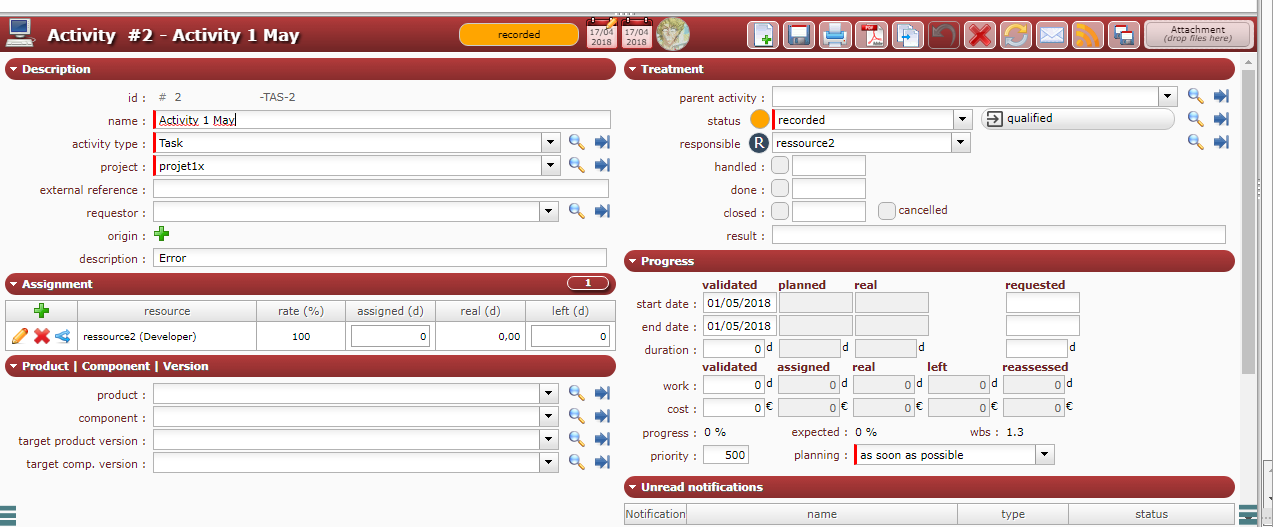Edit ressource2 assignment with pencil icon
Viewport: 1273px width, 527px height.
pyautogui.click(x=20, y=337)
